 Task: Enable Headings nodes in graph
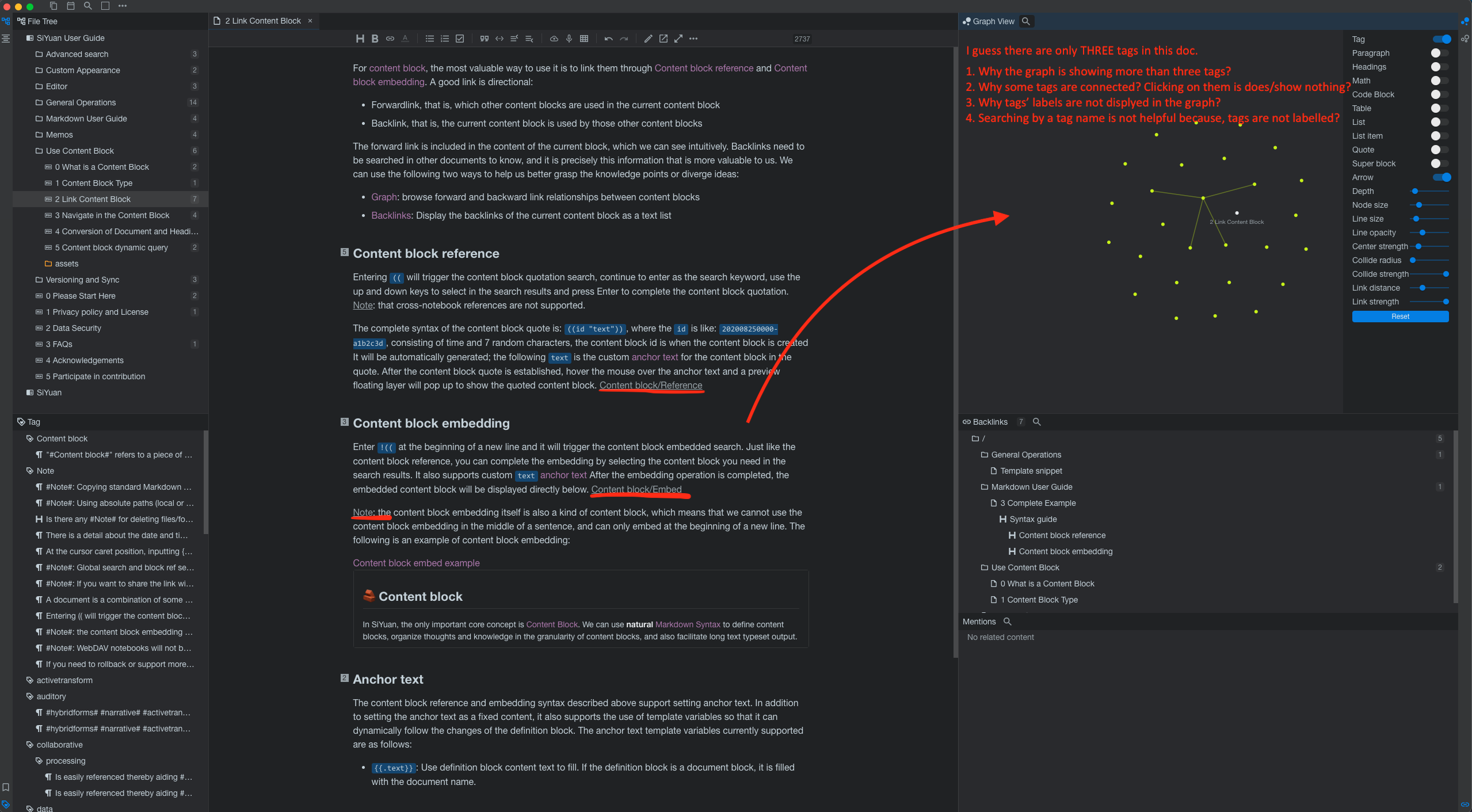[x=1440, y=67]
